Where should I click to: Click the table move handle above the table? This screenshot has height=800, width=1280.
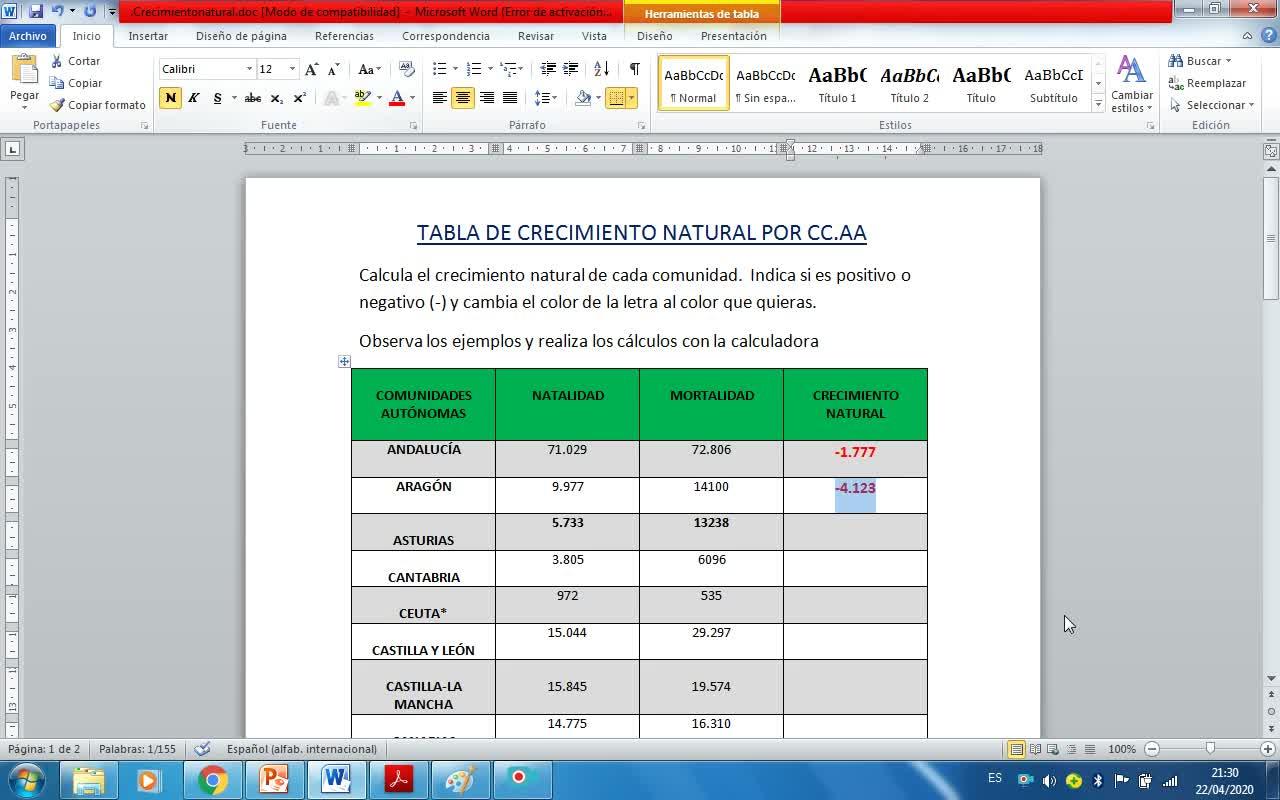coord(344,361)
